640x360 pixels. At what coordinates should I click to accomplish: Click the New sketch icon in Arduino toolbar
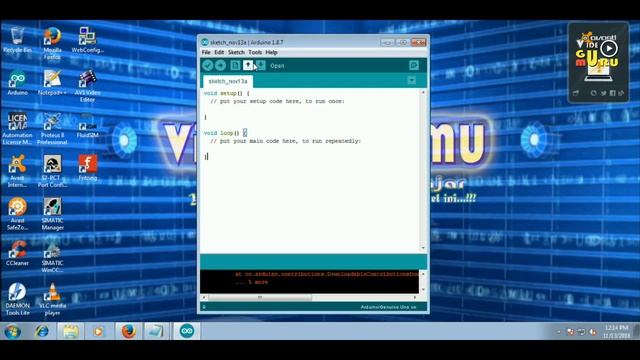pos(235,65)
